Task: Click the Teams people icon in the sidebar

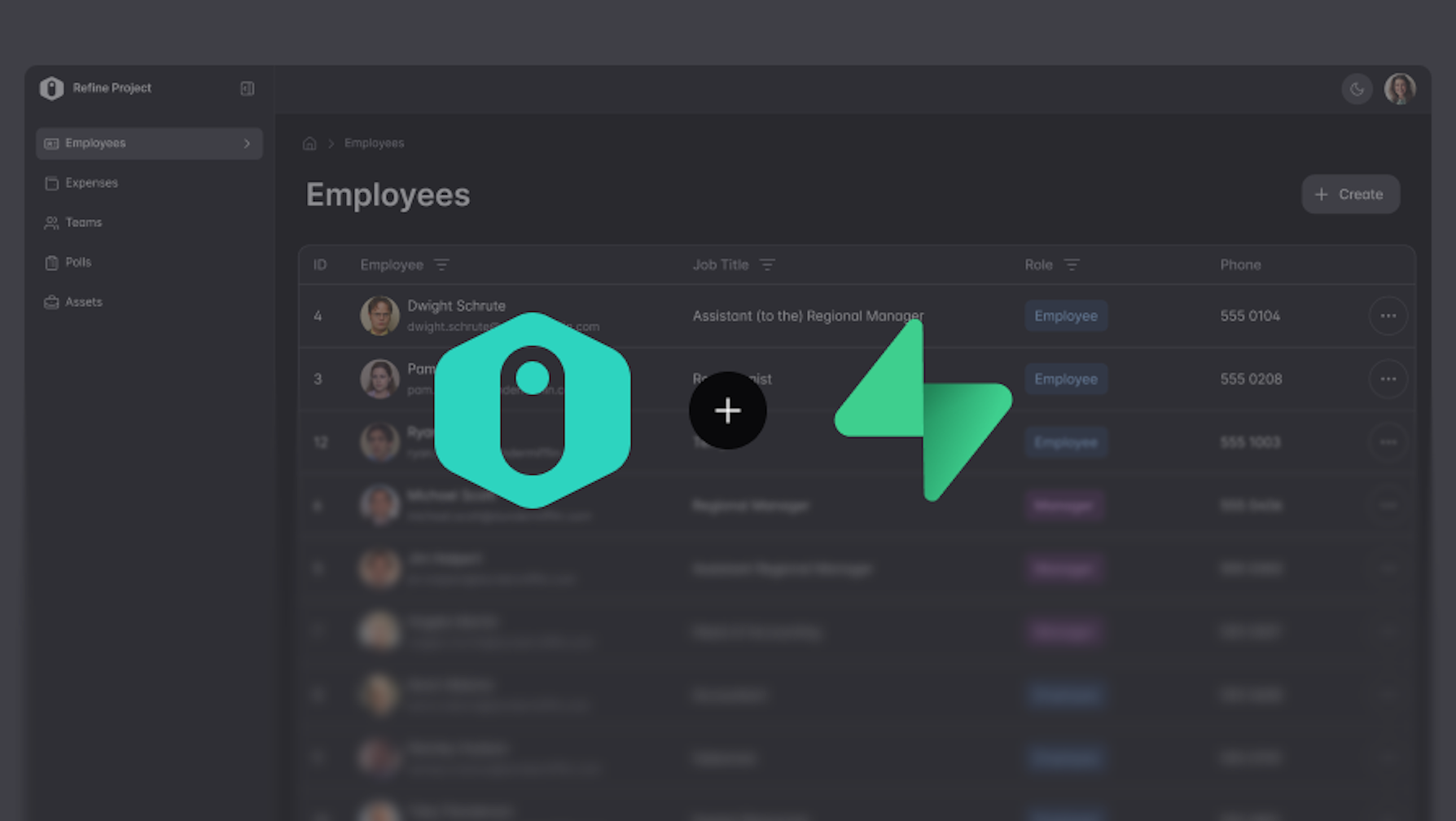Action: tap(50, 222)
